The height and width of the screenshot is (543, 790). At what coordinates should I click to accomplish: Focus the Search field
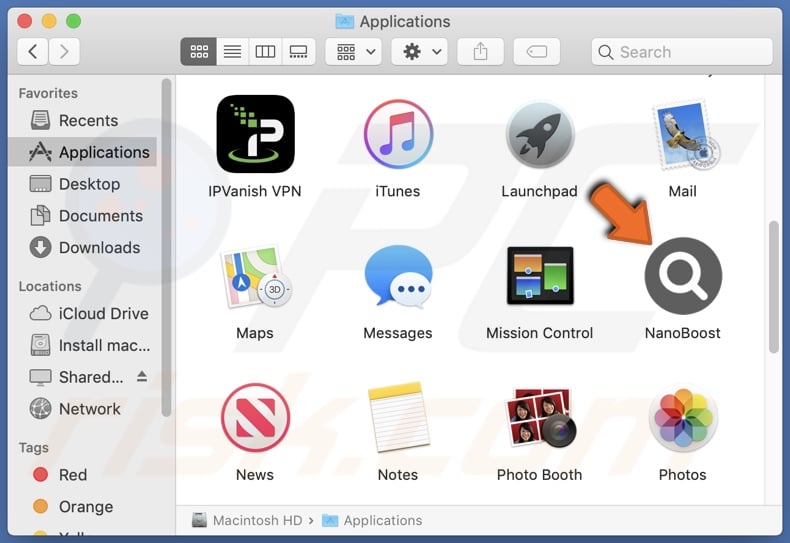[x=682, y=51]
